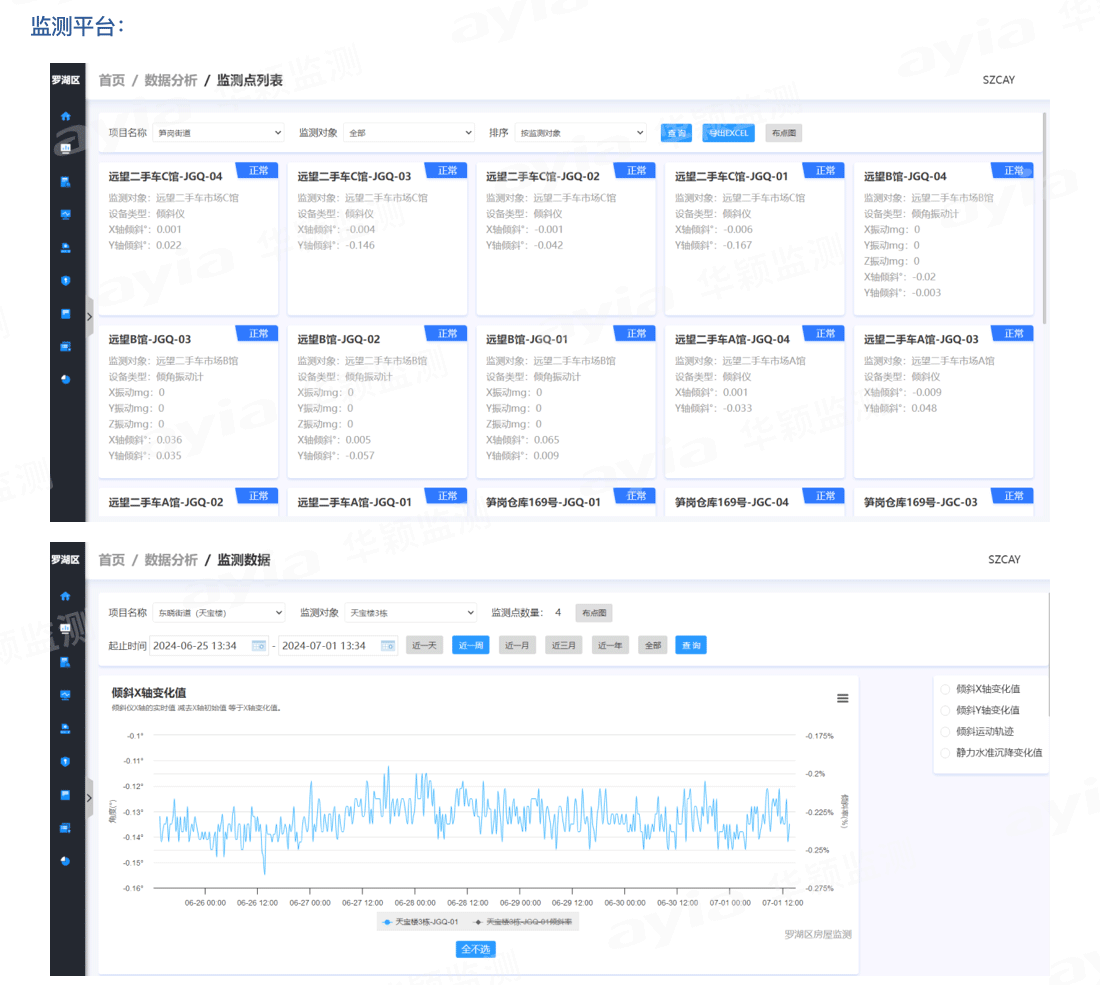Click the calendar icon in the 2024-07-01 end time field
1100x985 pixels.
click(387, 646)
